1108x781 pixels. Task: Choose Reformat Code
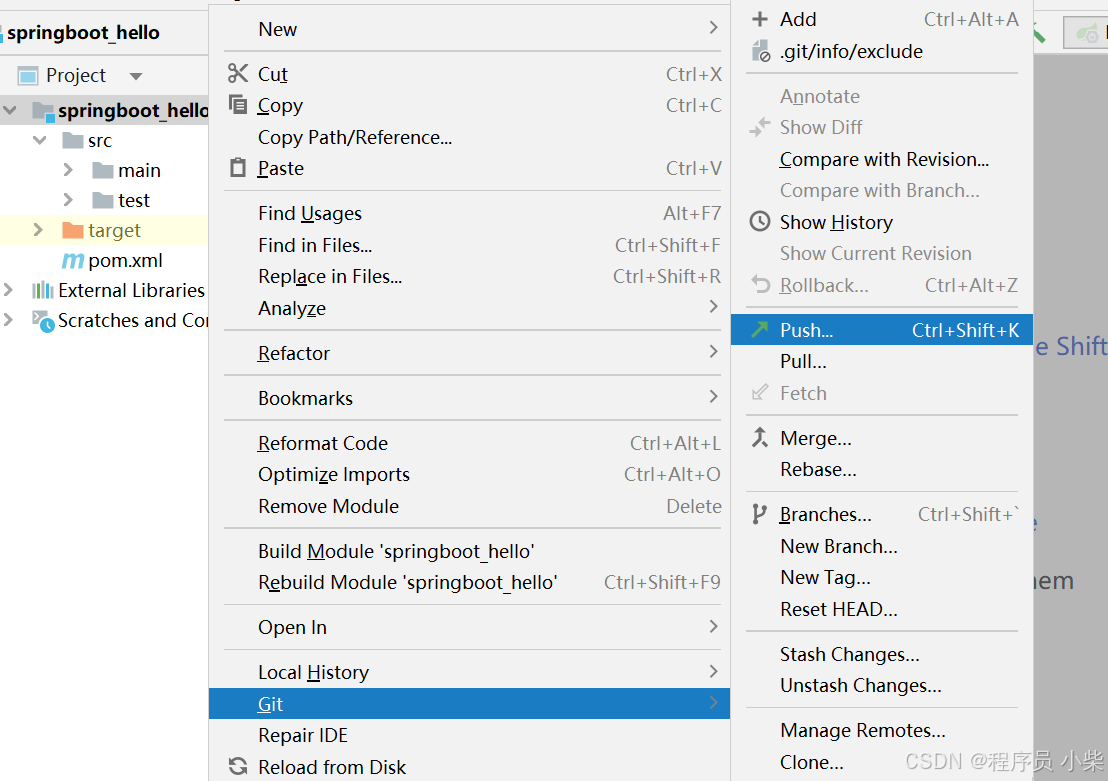[x=470, y=442]
